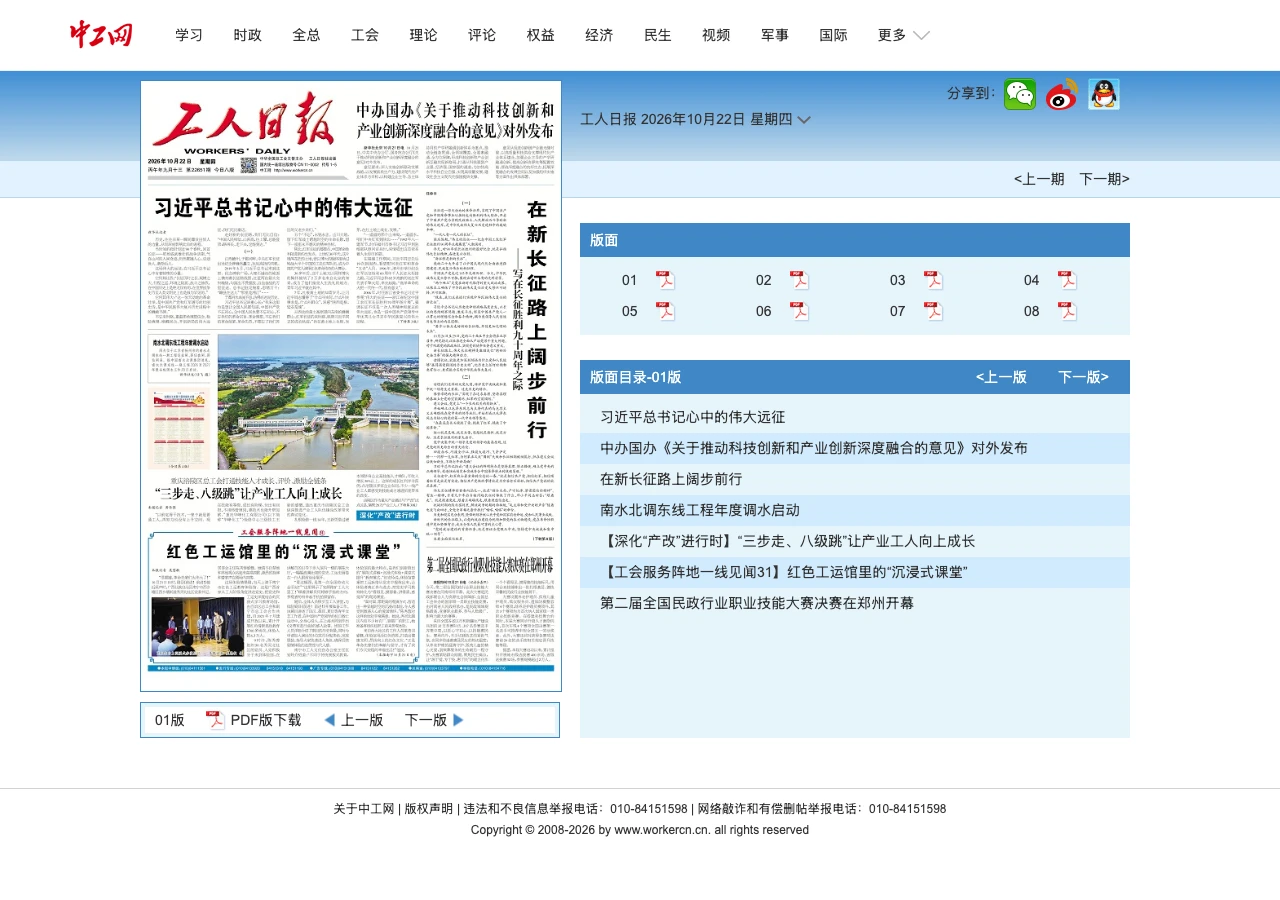Viewport: 1280px width, 900px height.
Task: Open PDF icon for page 03
Action: (x=933, y=280)
